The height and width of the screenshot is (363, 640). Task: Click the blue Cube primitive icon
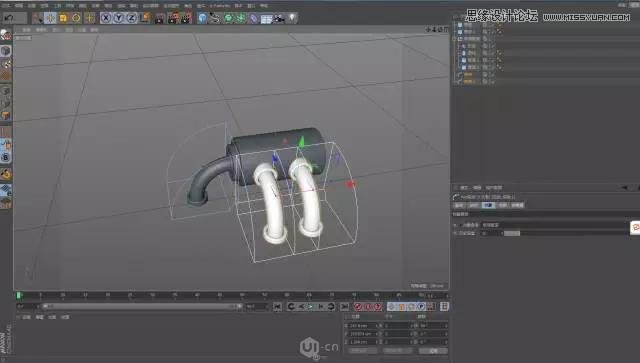tap(202, 18)
